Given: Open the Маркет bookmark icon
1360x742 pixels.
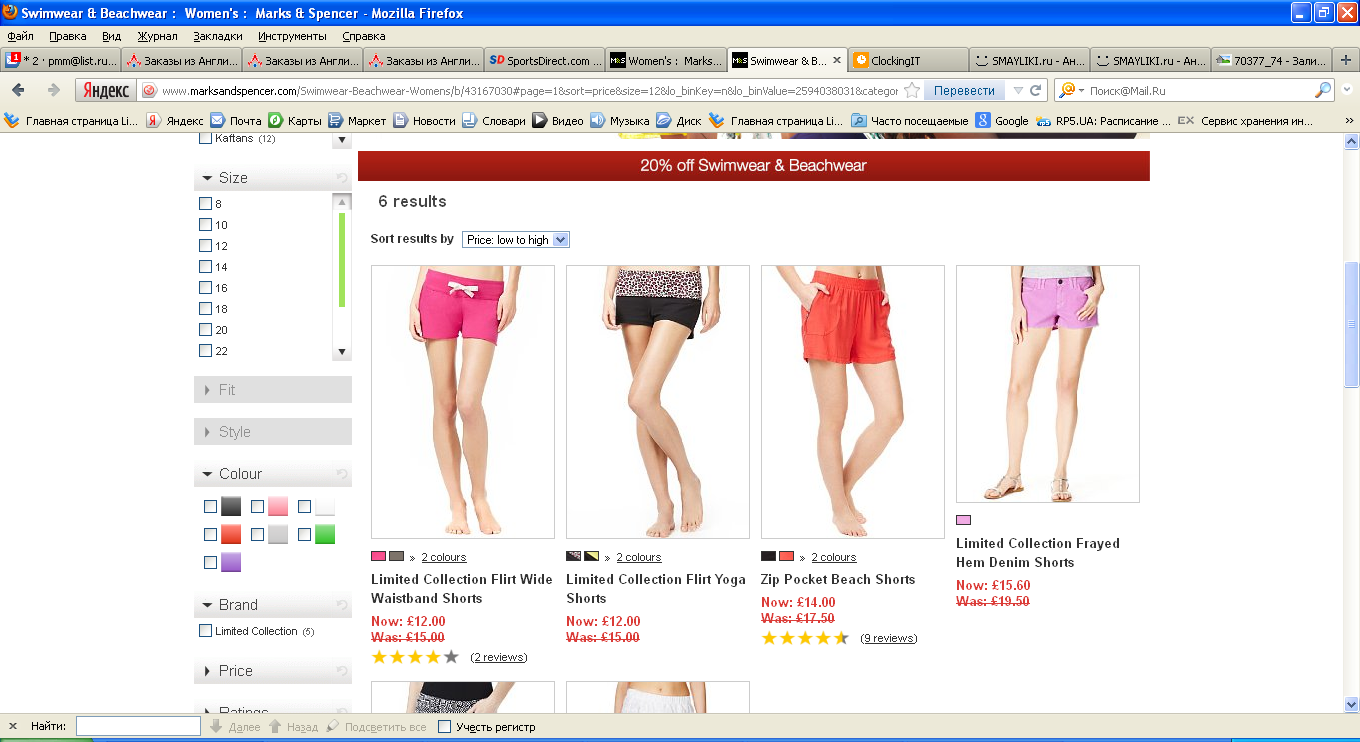Looking at the screenshot, I should [x=335, y=120].
